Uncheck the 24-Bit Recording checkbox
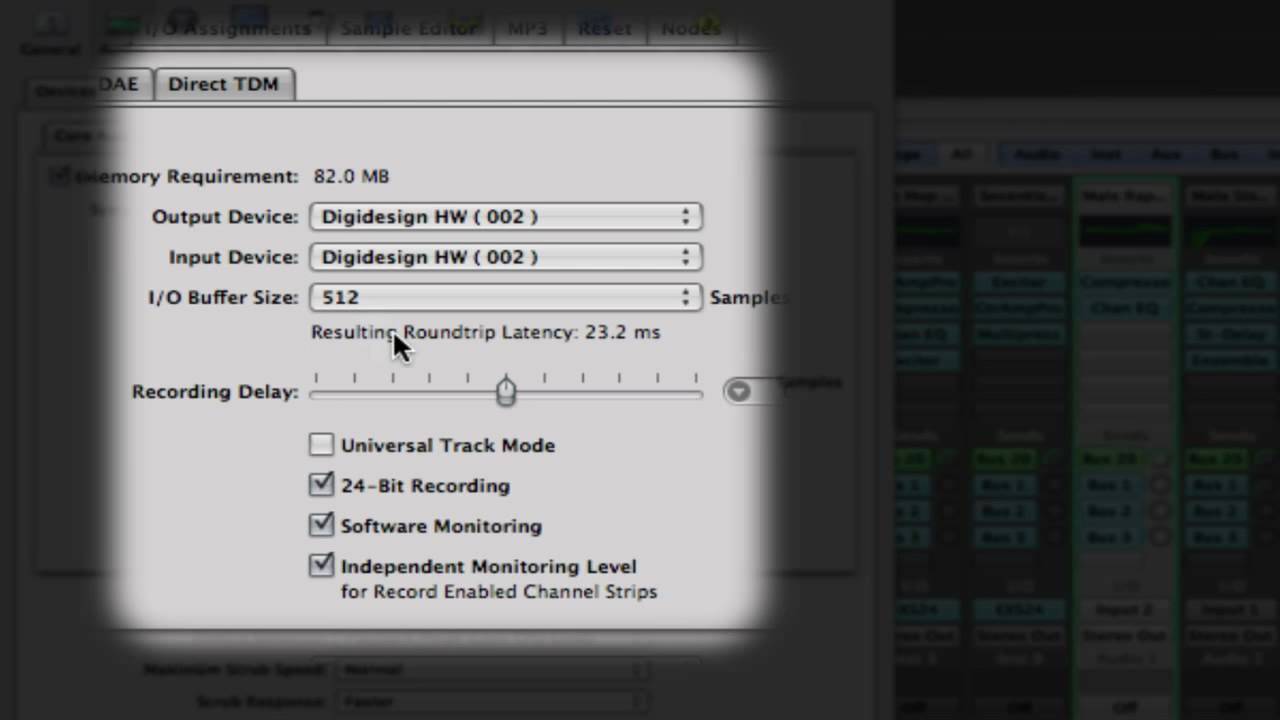Screen dimensions: 1280x720 tap(321, 485)
